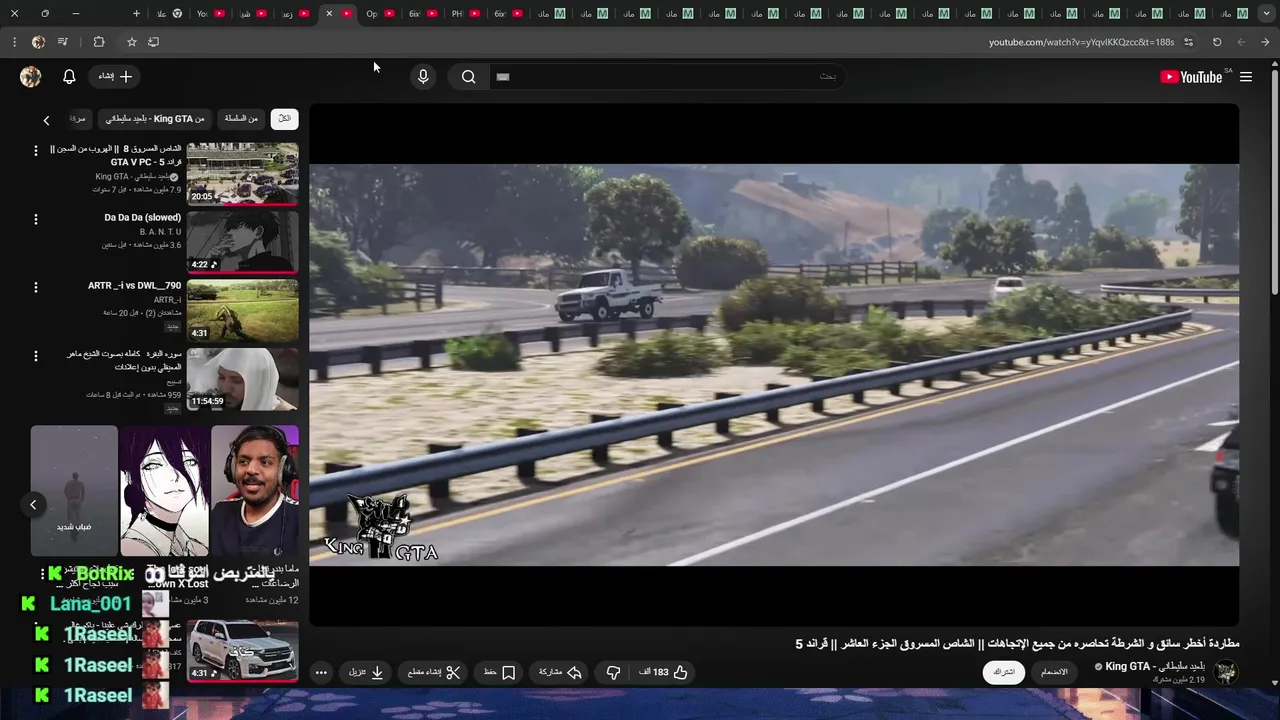The height and width of the screenshot is (720, 1280).
Task: Click the مشاركة share button
Action: click(x=560, y=672)
